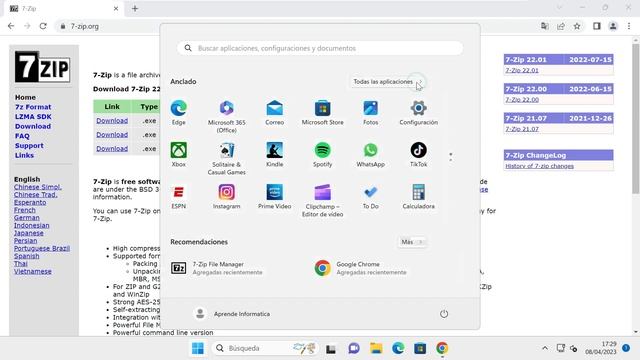Open History of 7-zip changes link
The width and height of the screenshot is (640, 360).
point(540,166)
